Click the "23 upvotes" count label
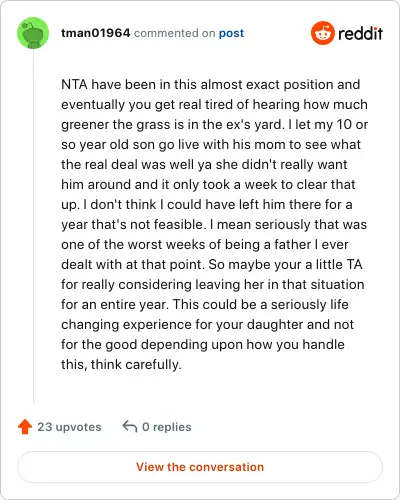The width and height of the screenshot is (400, 500). click(69, 427)
